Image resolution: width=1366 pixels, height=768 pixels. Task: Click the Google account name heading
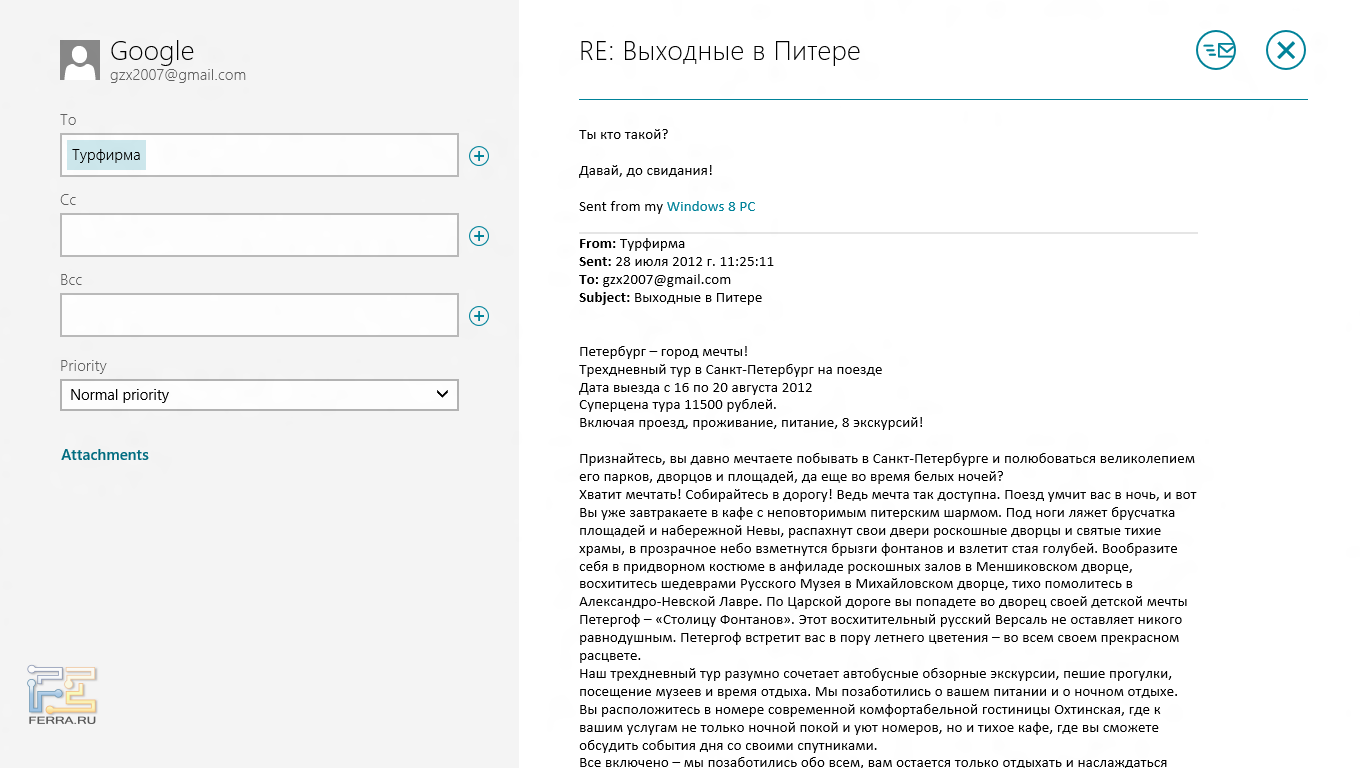coord(152,51)
